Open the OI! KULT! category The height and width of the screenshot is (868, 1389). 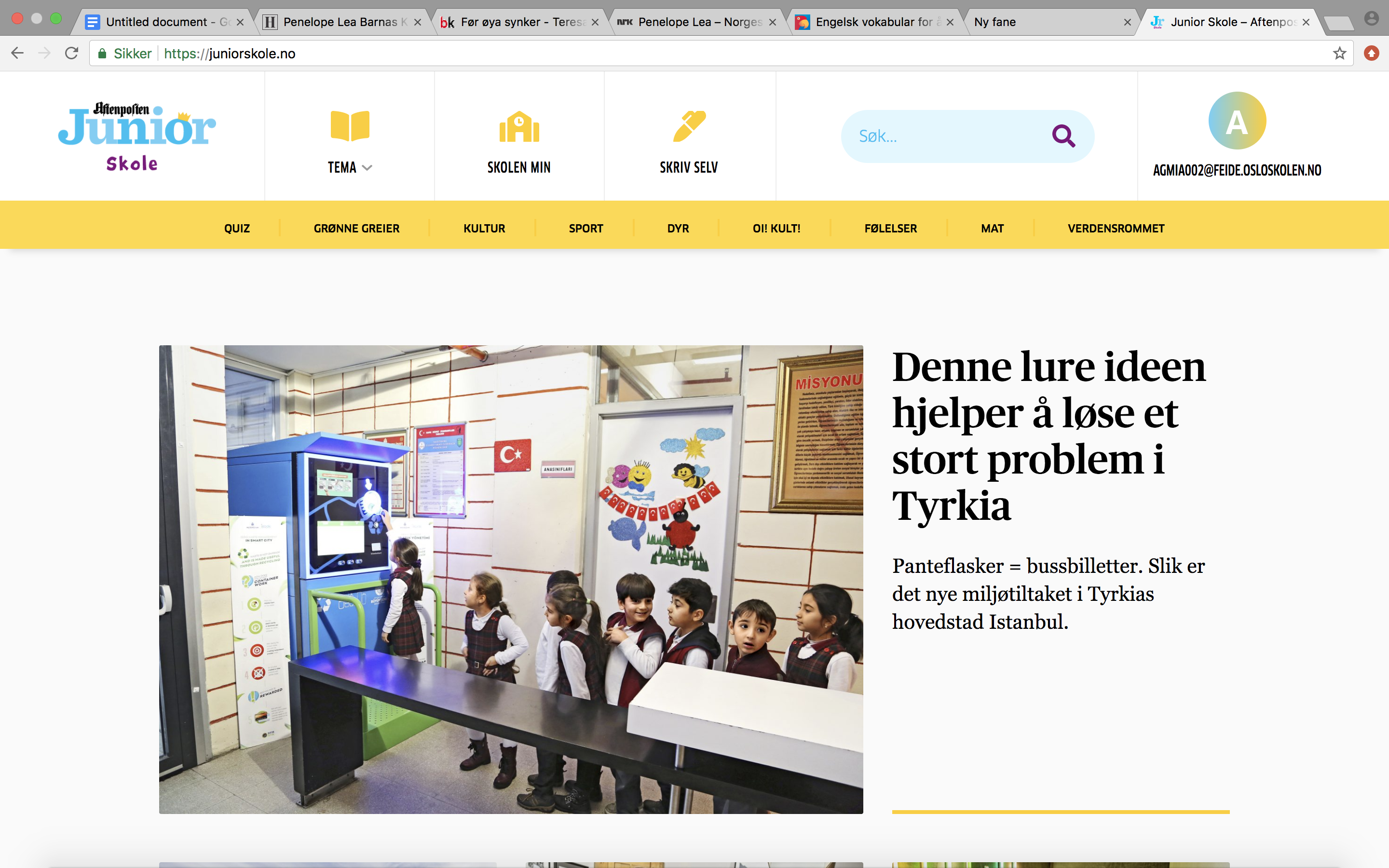(x=776, y=229)
